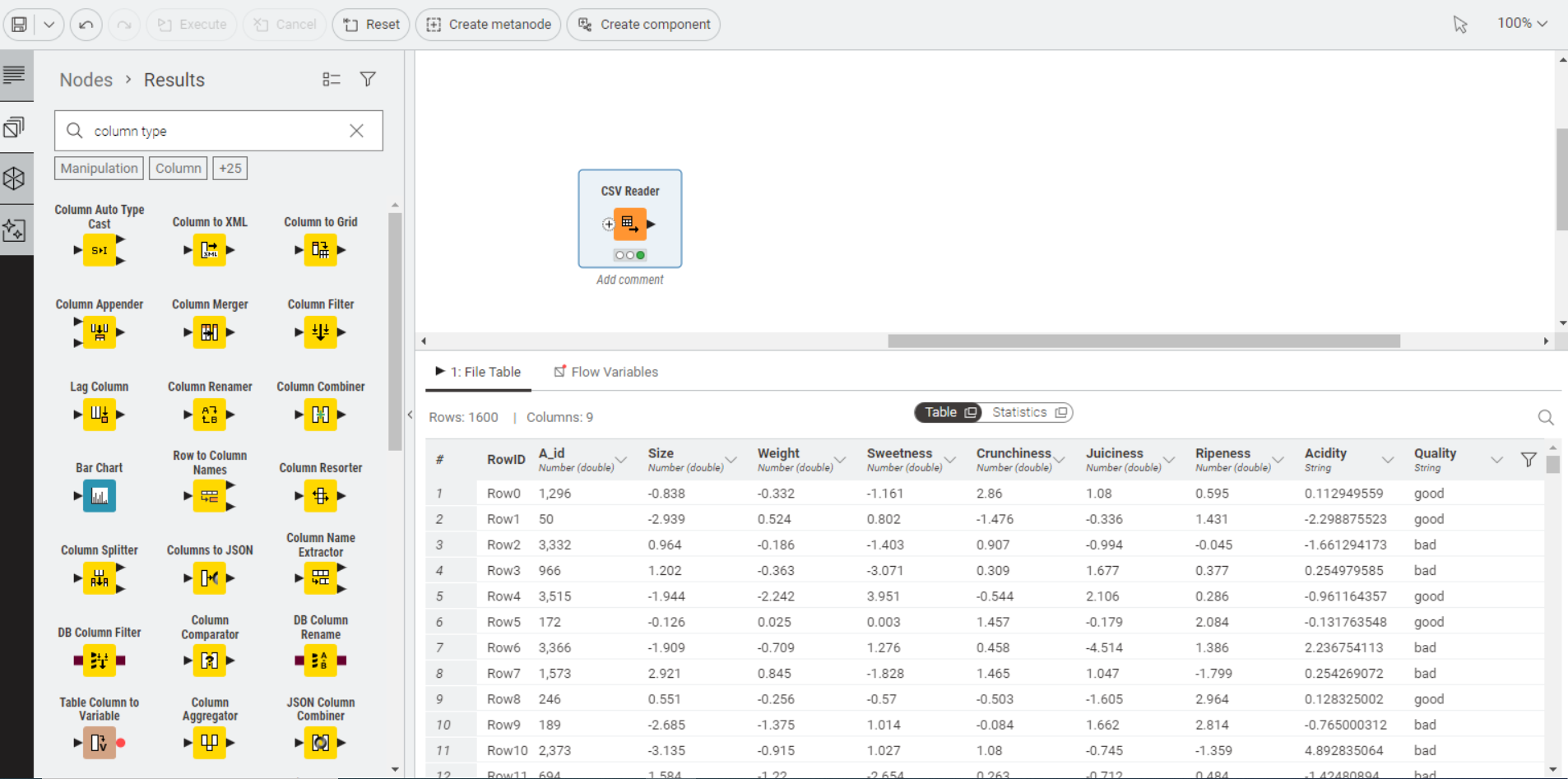Switch node results display mode icon
1568x779 pixels.
coord(332,79)
